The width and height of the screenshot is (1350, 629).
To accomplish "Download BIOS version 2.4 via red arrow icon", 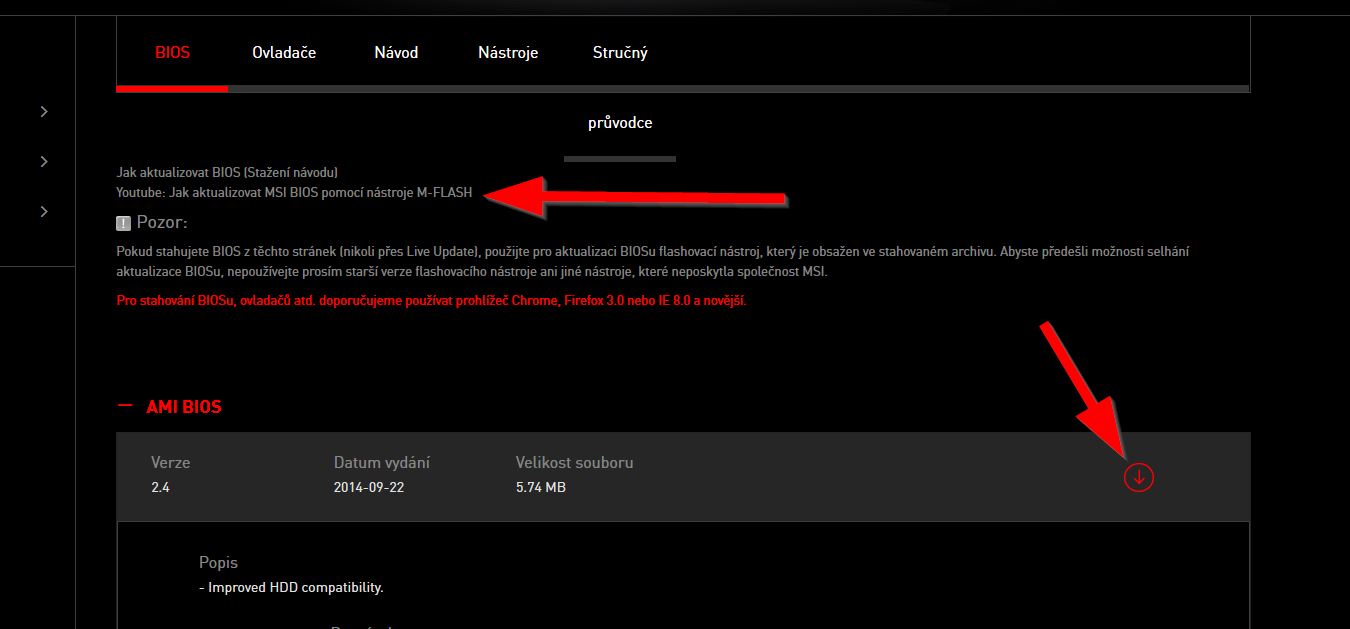I will pyautogui.click(x=1138, y=478).
